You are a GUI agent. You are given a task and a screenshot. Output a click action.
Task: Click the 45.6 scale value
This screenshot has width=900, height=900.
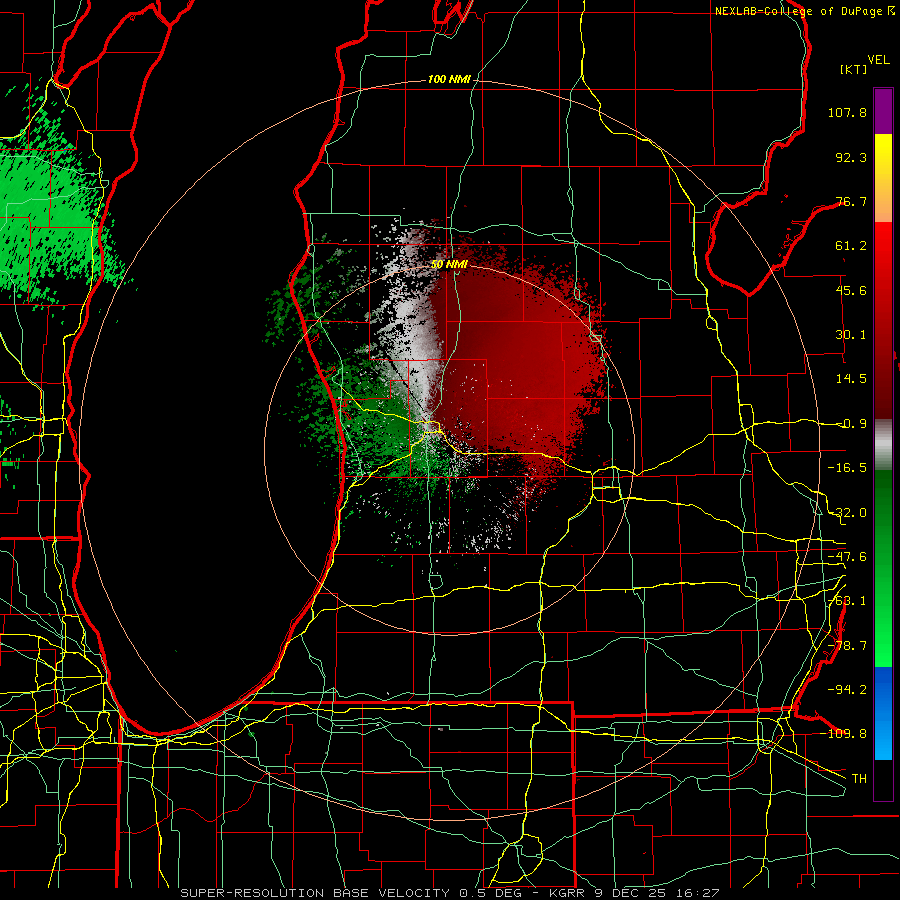(851, 290)
